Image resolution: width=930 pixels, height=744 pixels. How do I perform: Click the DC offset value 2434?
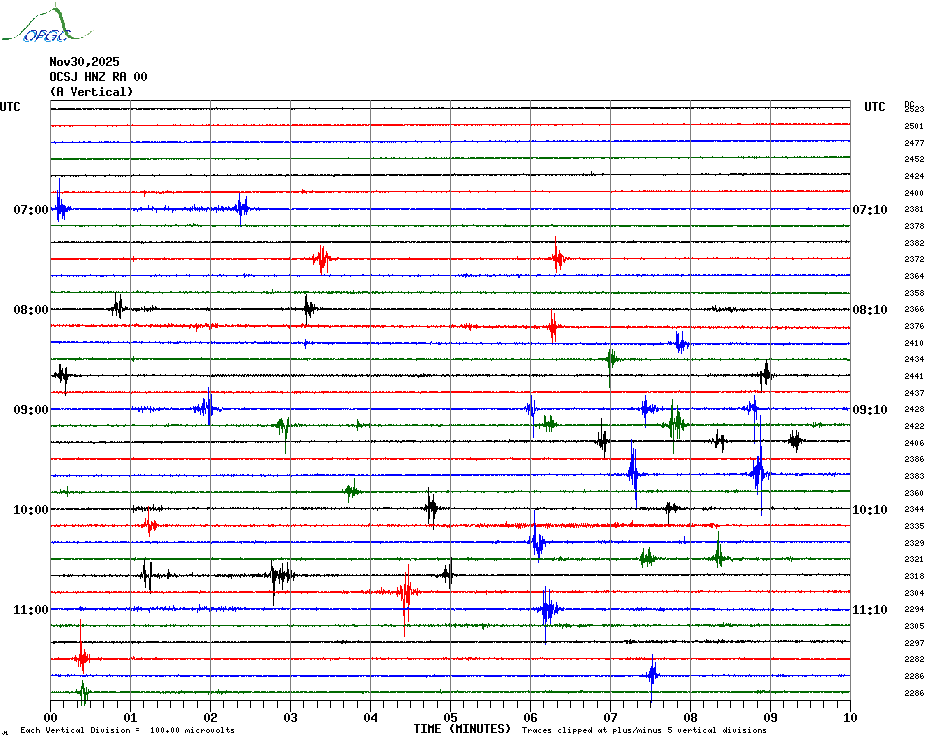pos(914,359)
